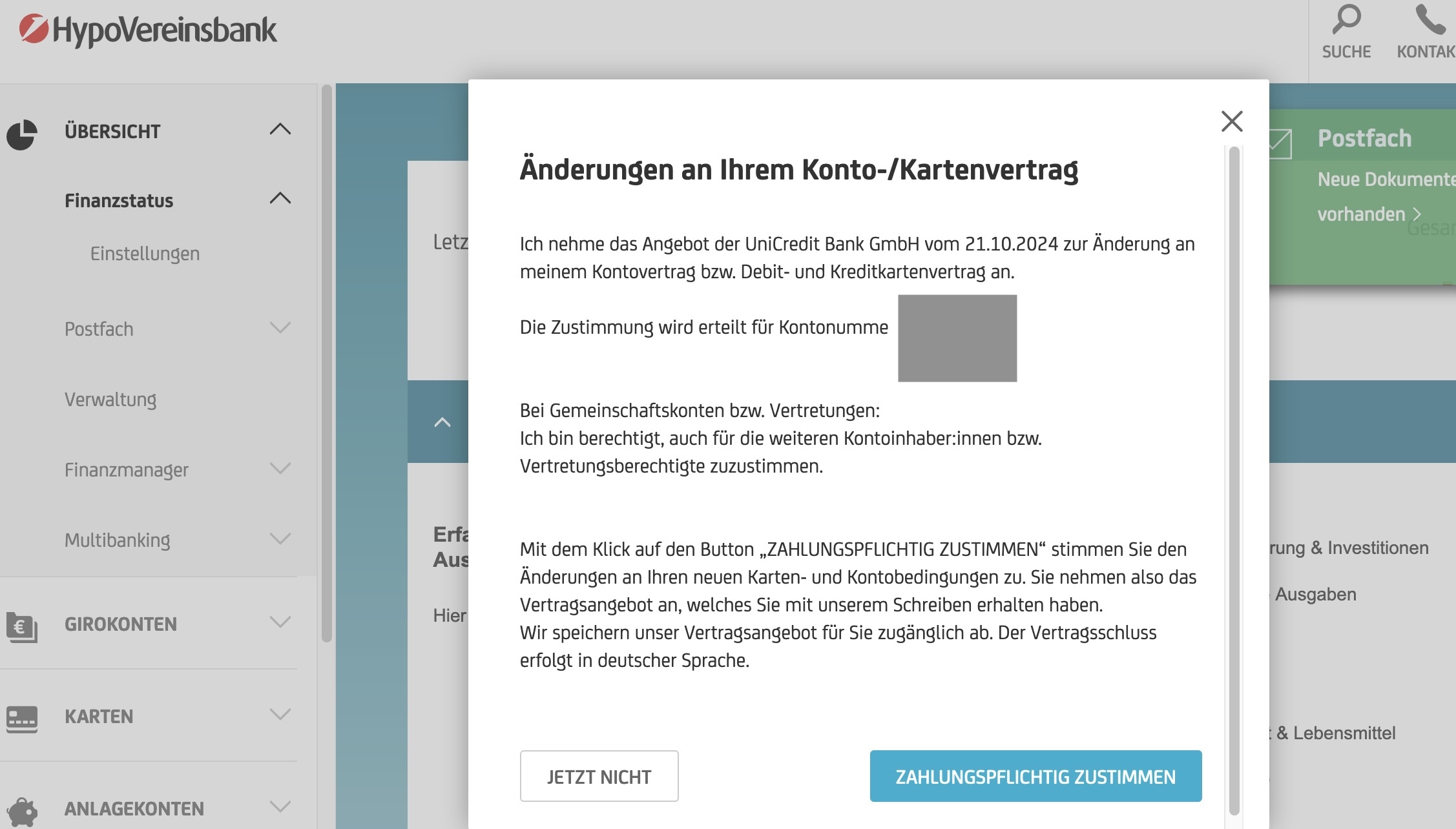Select Finanzstatus in the sidebar

(119, 201)
